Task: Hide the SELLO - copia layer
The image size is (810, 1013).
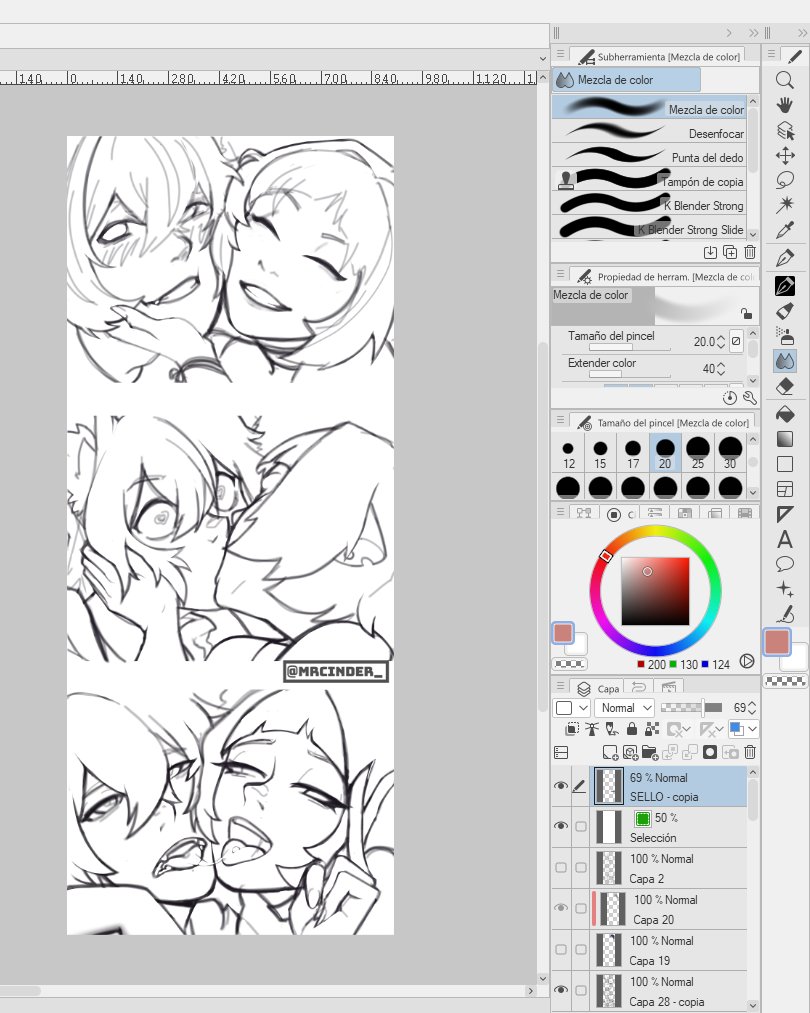Action: pos(561,786)
